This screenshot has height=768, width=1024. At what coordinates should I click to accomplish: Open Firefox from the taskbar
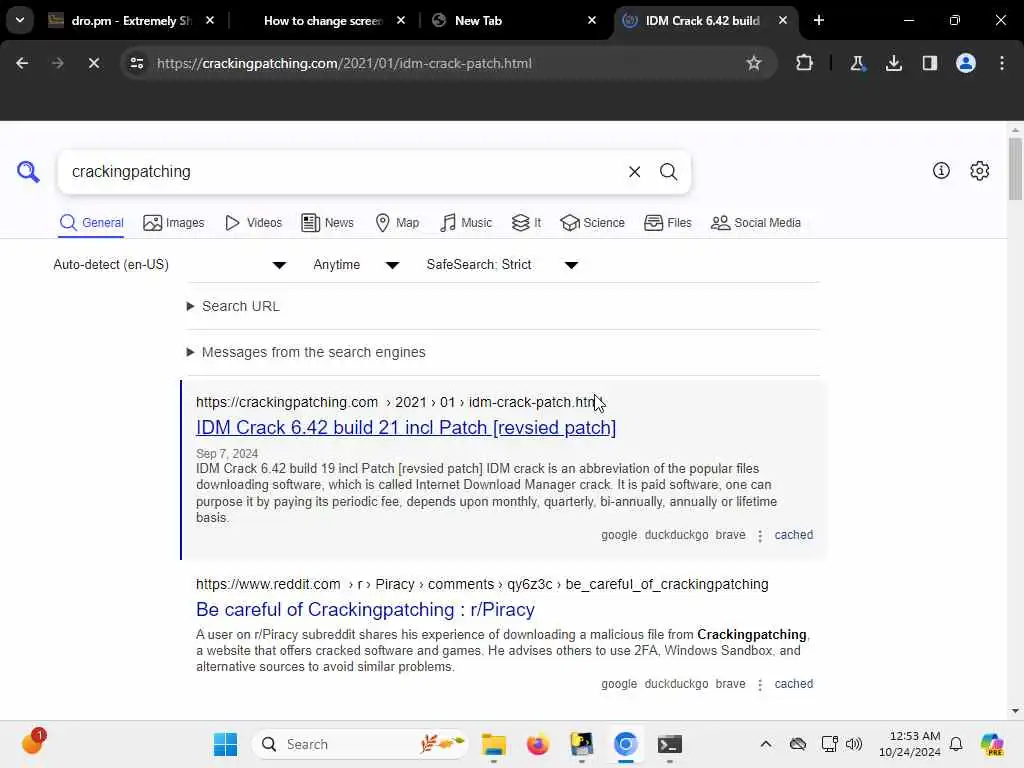pyautogui.click(x=537, y=744)
